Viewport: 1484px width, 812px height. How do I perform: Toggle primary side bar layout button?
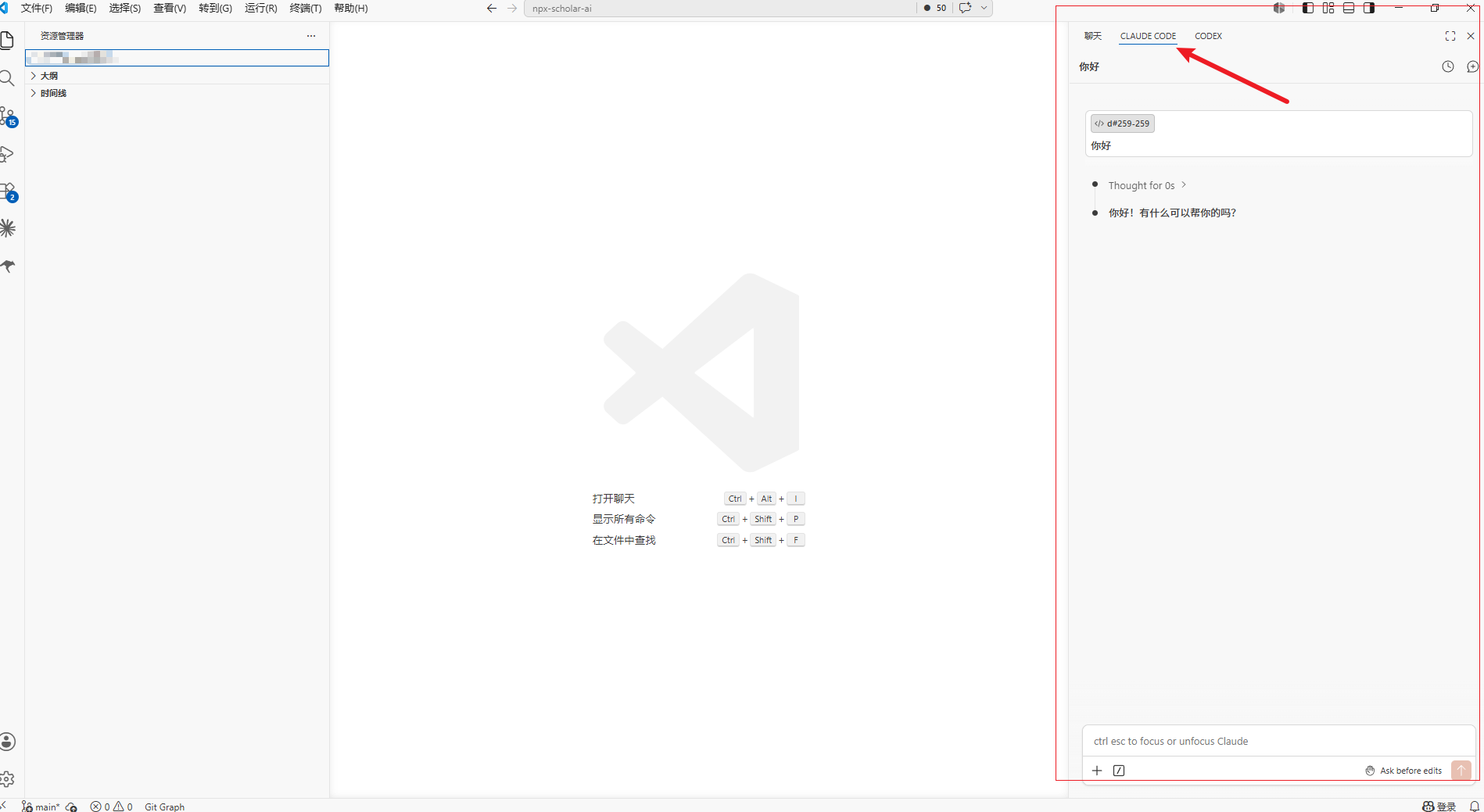click(1308, 8)
